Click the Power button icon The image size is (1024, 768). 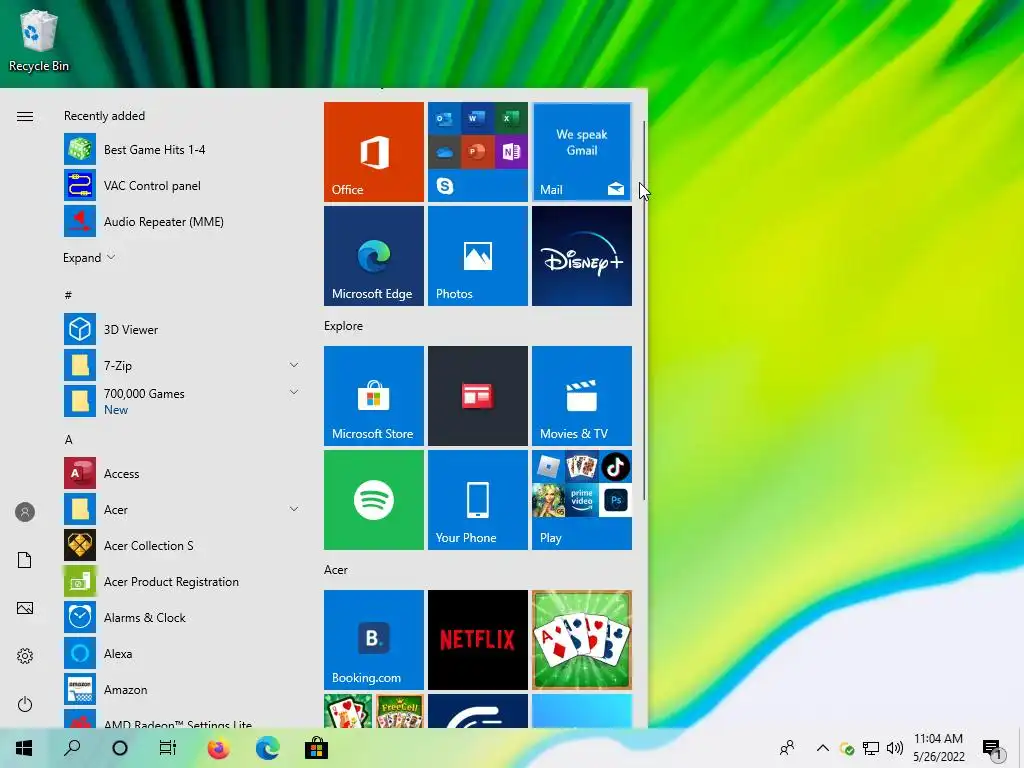tap(25, 704)
